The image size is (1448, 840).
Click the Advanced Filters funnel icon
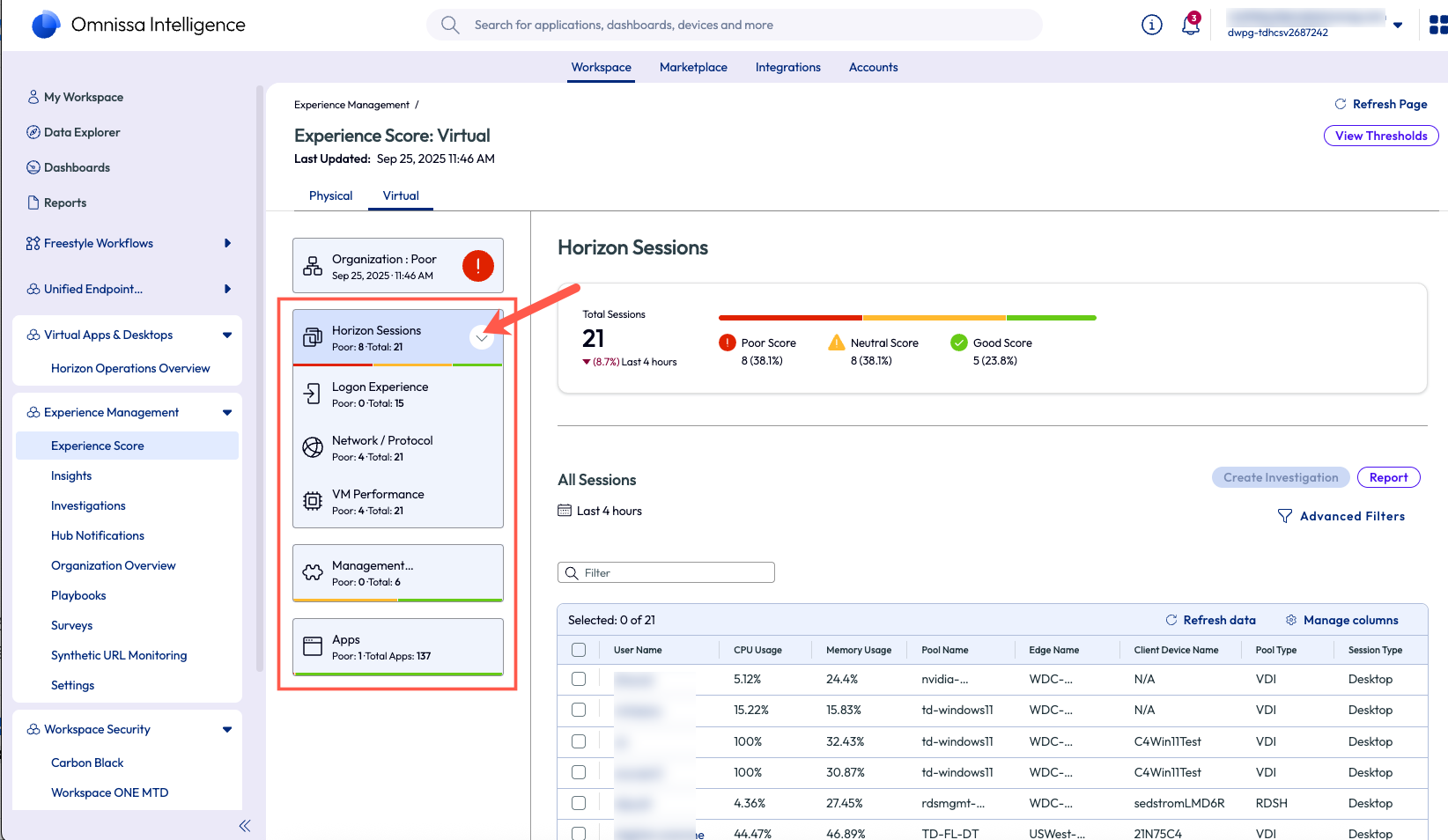click(1285, 516)
